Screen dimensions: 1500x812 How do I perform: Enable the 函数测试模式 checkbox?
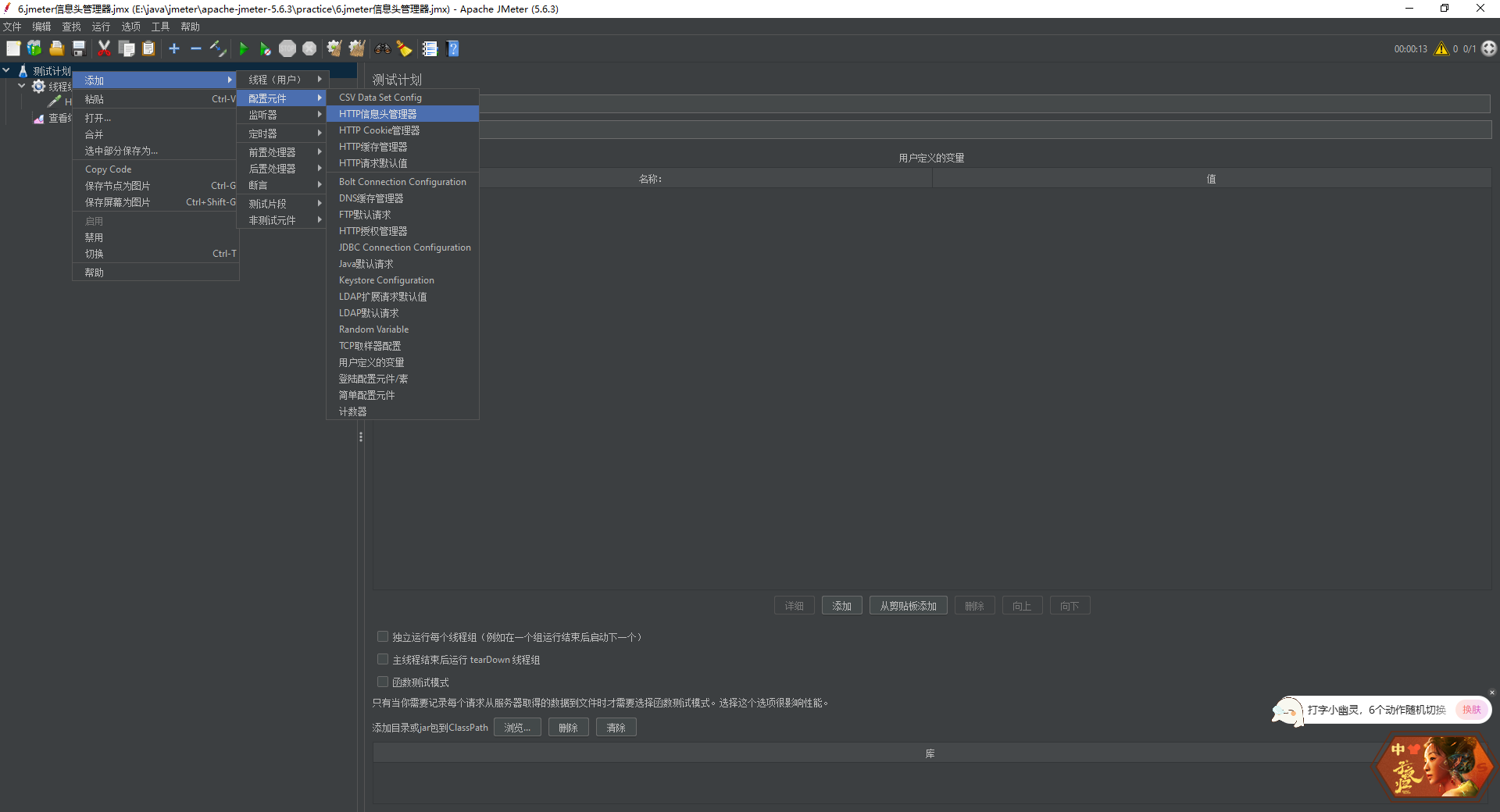(383, 682)
